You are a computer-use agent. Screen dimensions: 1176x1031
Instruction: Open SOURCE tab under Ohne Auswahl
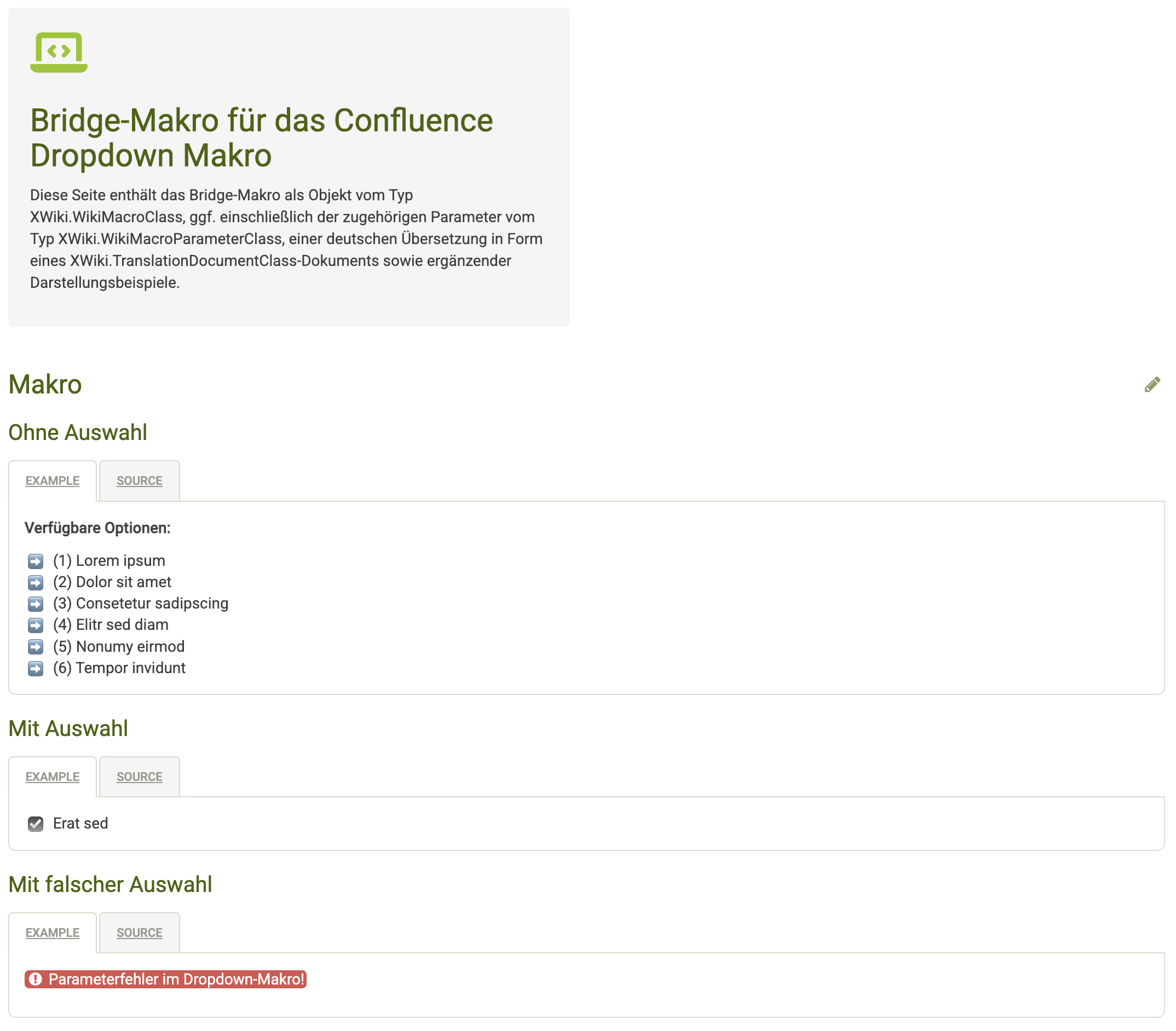point(139,480)
